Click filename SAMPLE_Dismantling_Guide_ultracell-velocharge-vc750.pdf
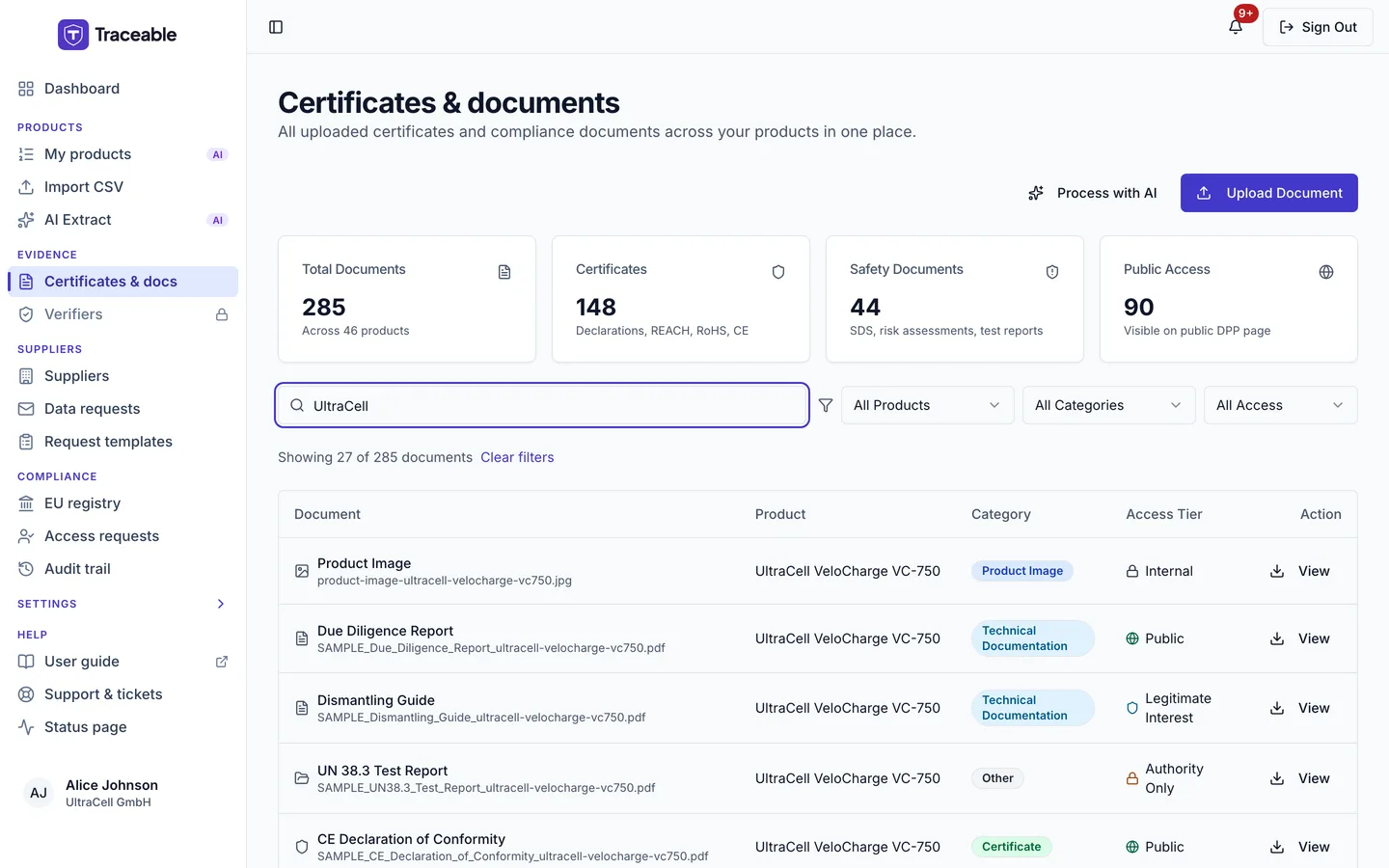The width and height of the screenshot is (1389, 868). pos(481,718)
